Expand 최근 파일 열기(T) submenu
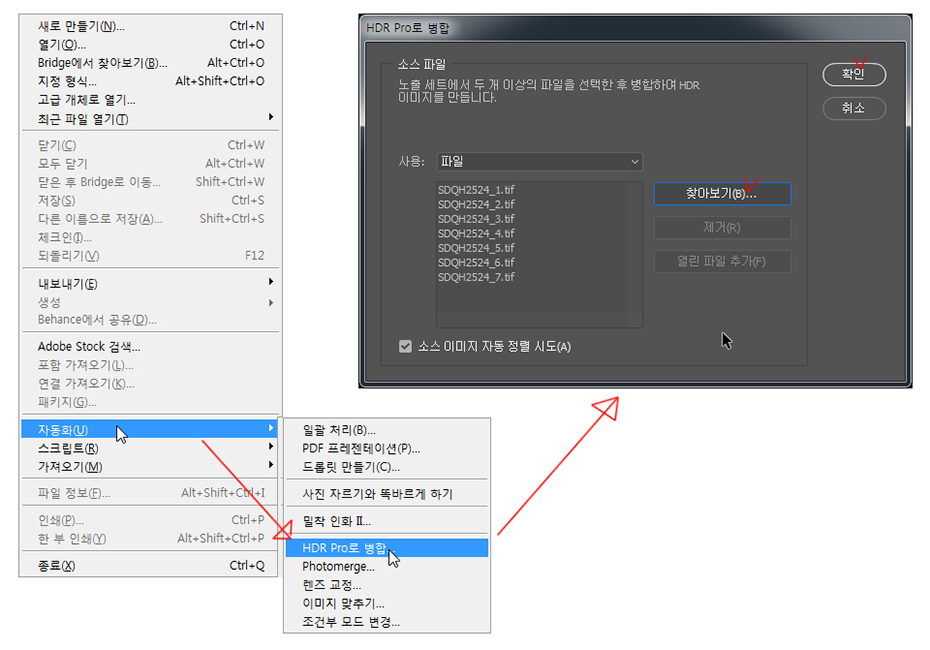930x650 pixels. click(151, 119)
